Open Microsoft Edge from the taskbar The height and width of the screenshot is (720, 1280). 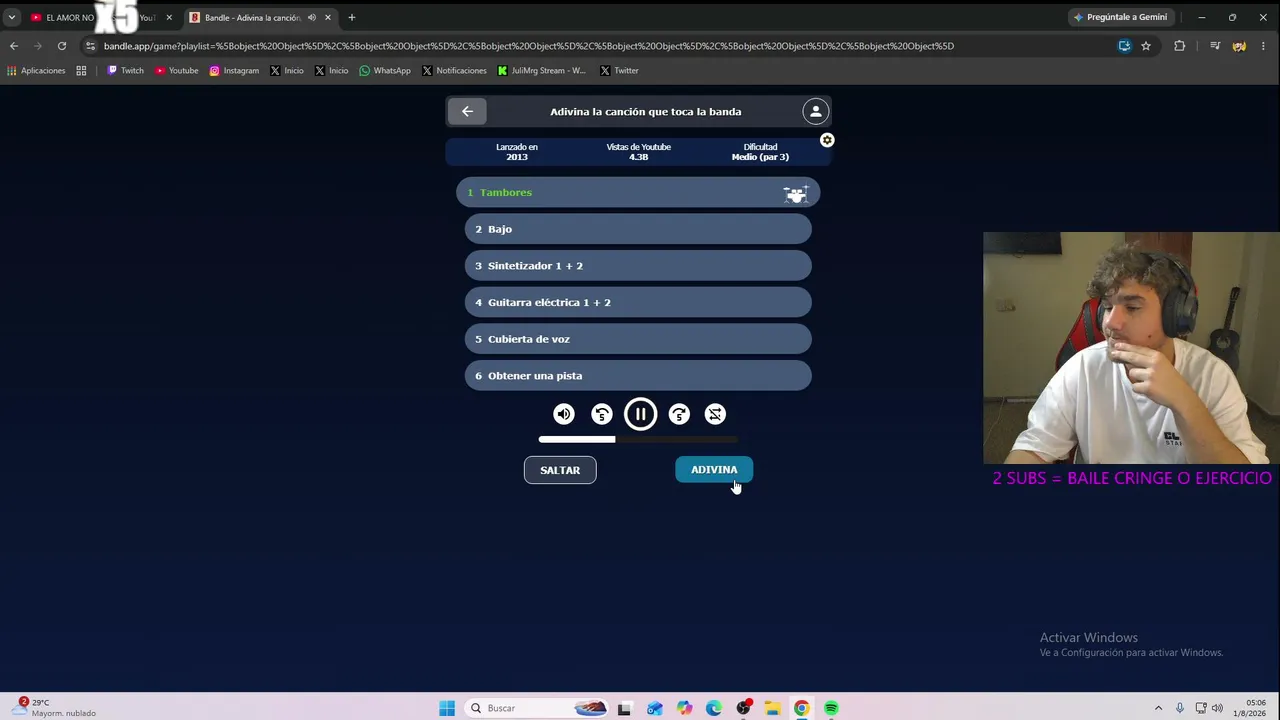pos(714,708)
